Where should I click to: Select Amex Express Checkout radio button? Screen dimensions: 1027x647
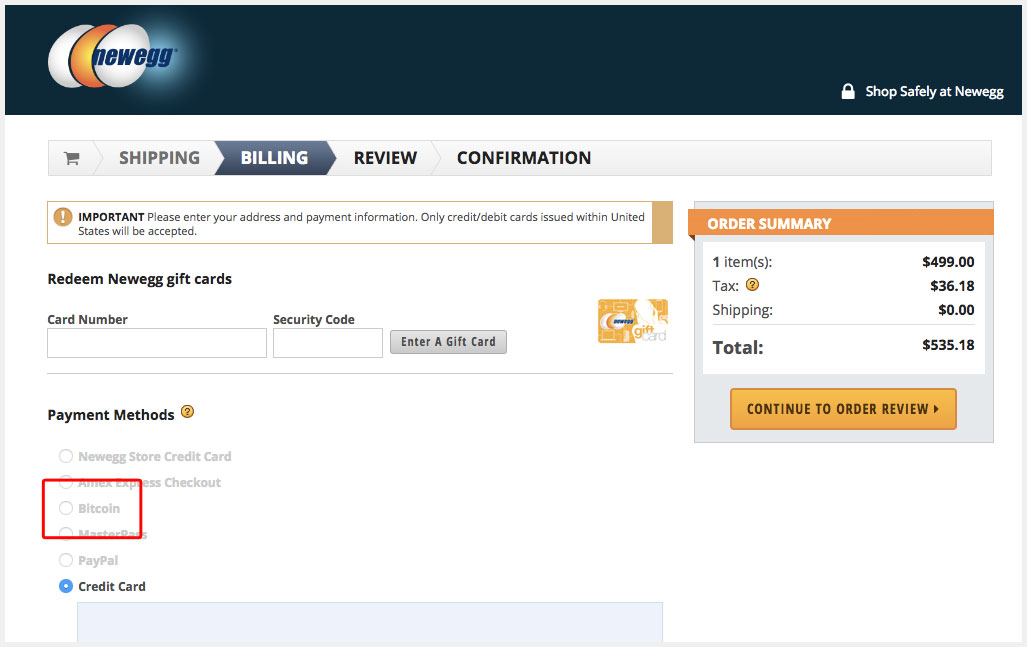tap(65, 482)
